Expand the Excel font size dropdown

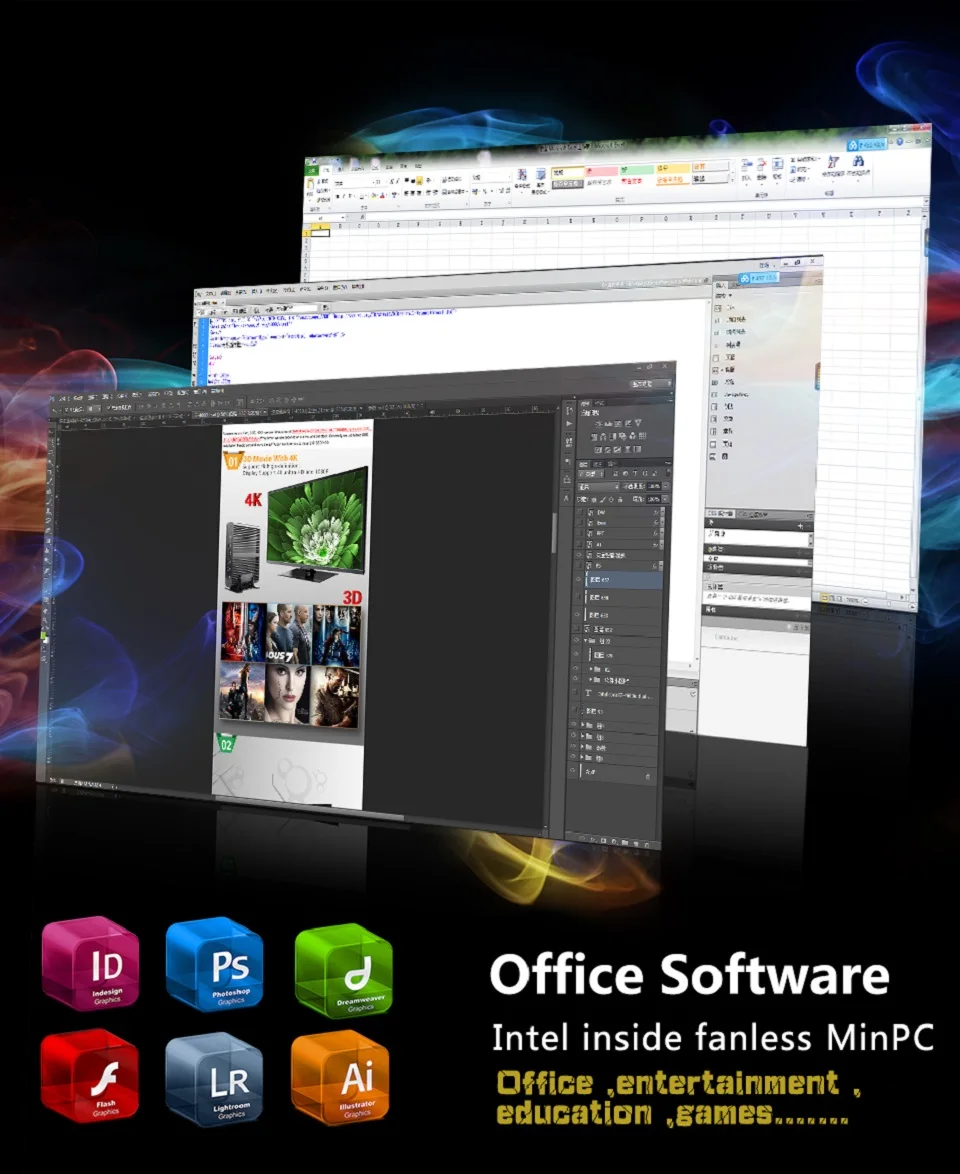tap(377, 182)
